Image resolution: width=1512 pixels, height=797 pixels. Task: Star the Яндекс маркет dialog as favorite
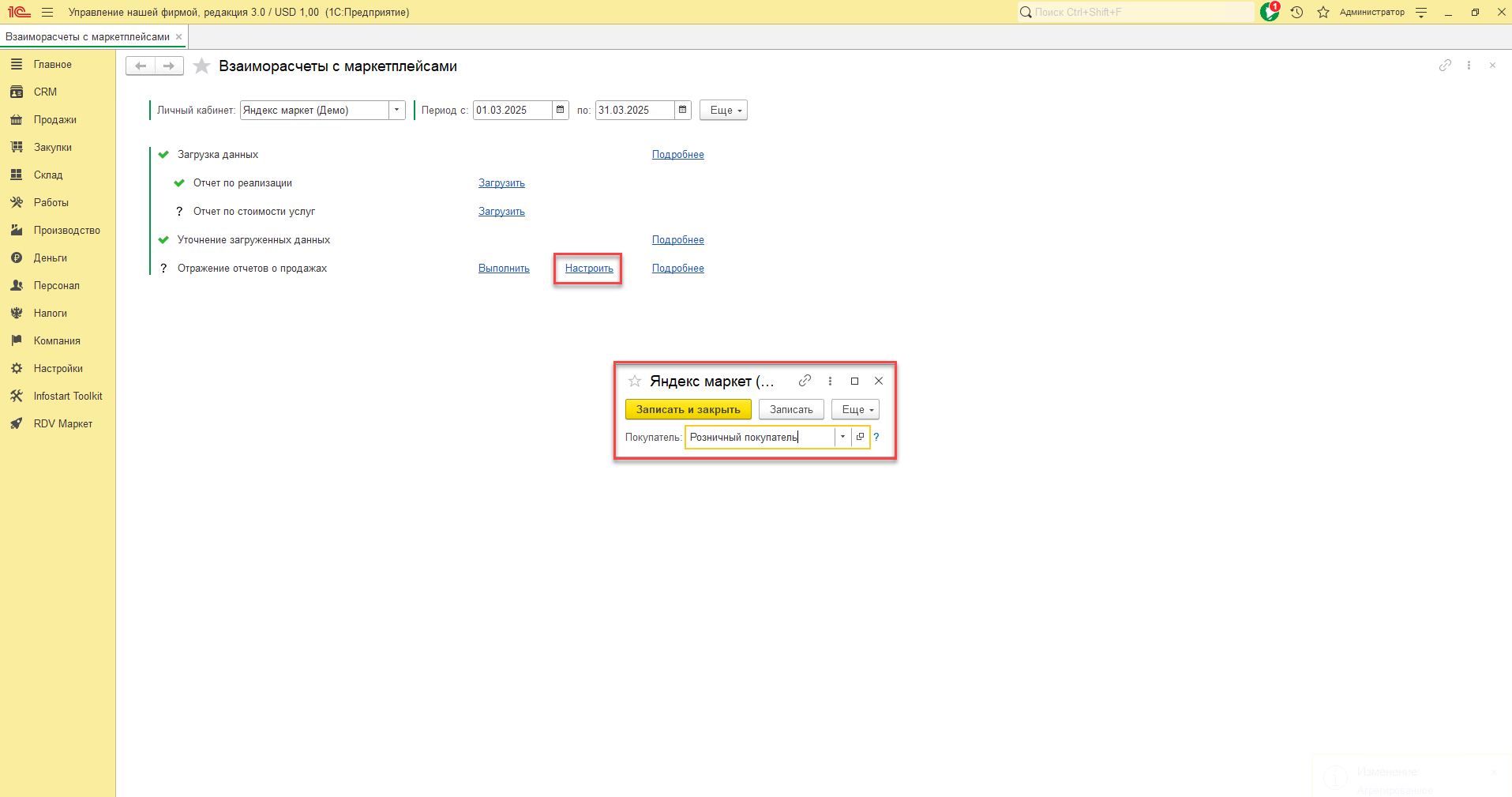(635, 381)
